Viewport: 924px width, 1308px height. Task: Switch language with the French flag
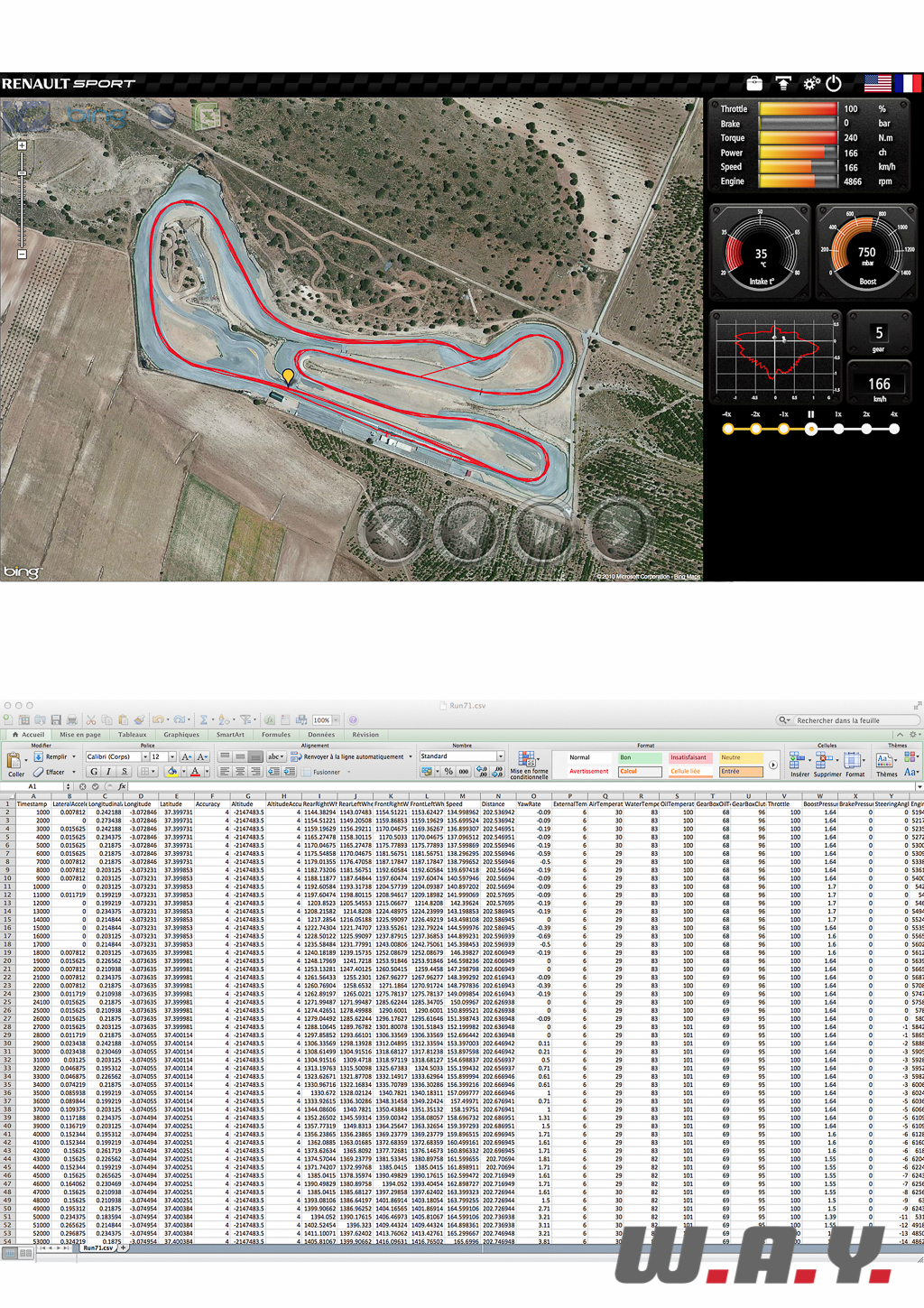(x=908, y=84)
